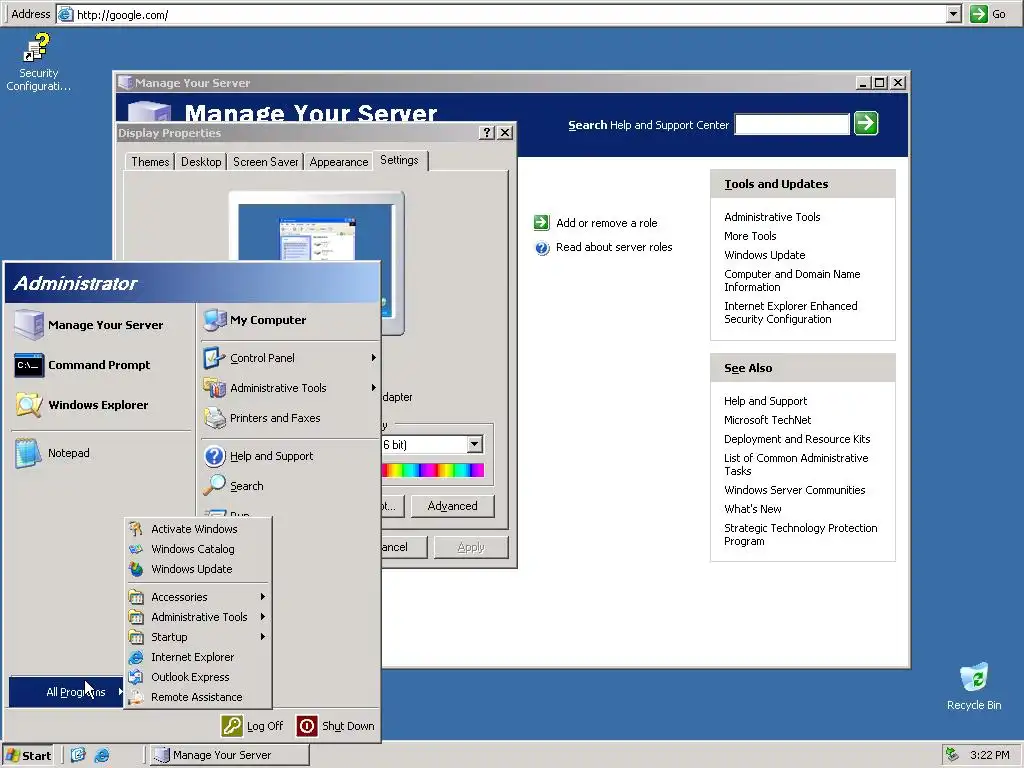Open Internet Explorer Enhanced Security Configuration link
The height and width of the screenshot is (768, 1024).
point(790,312)
